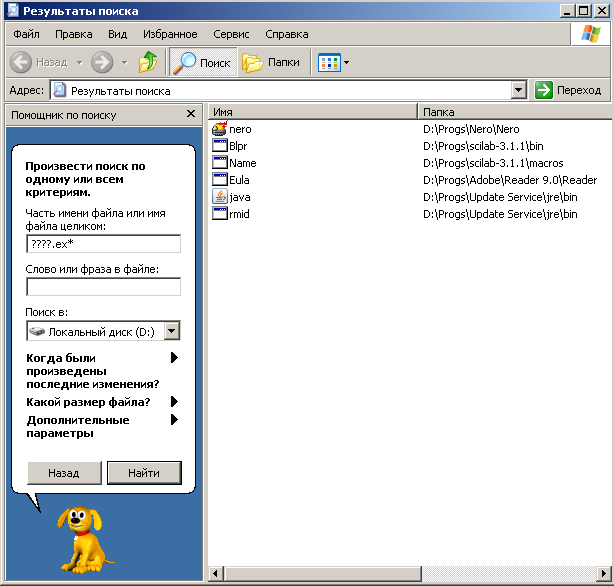Viewport: 614px width, 586px height.
Task: Select the Eula file icon
Action: click(x=220, y=179)
